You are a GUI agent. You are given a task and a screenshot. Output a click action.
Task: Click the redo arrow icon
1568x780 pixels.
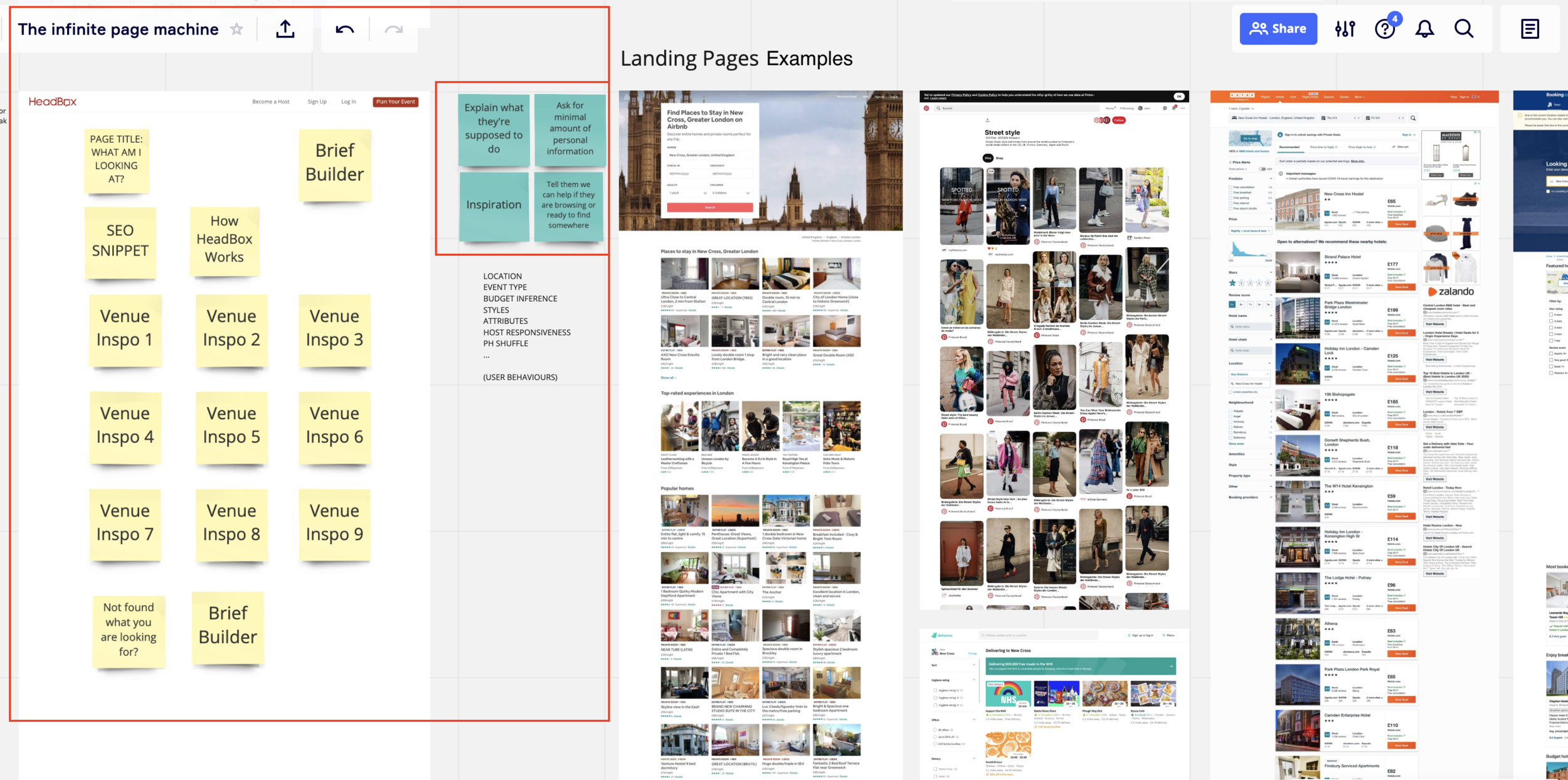tap(393, 29)
